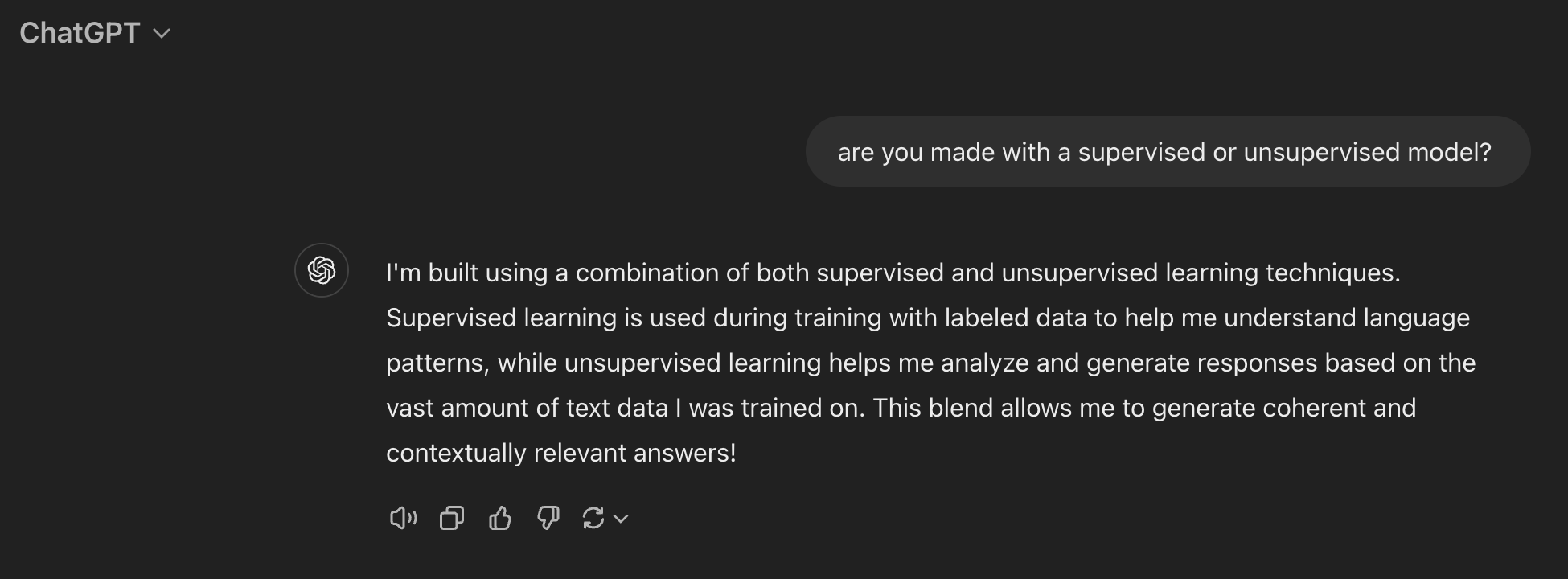Regenerate the response with the circular arrows icon
The height and width of the screenshot is (579, 1568).
(x=593, y=519)
